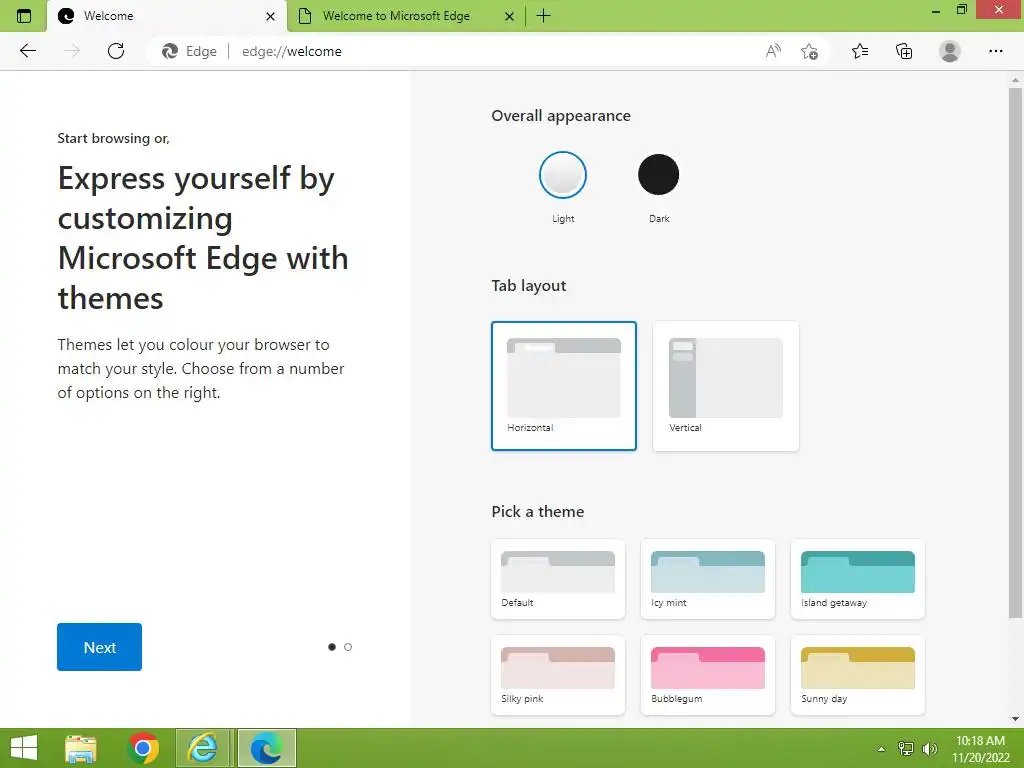1024x768 pixels.
Task: Select the second page indicator dot
Action: [348, 647]
